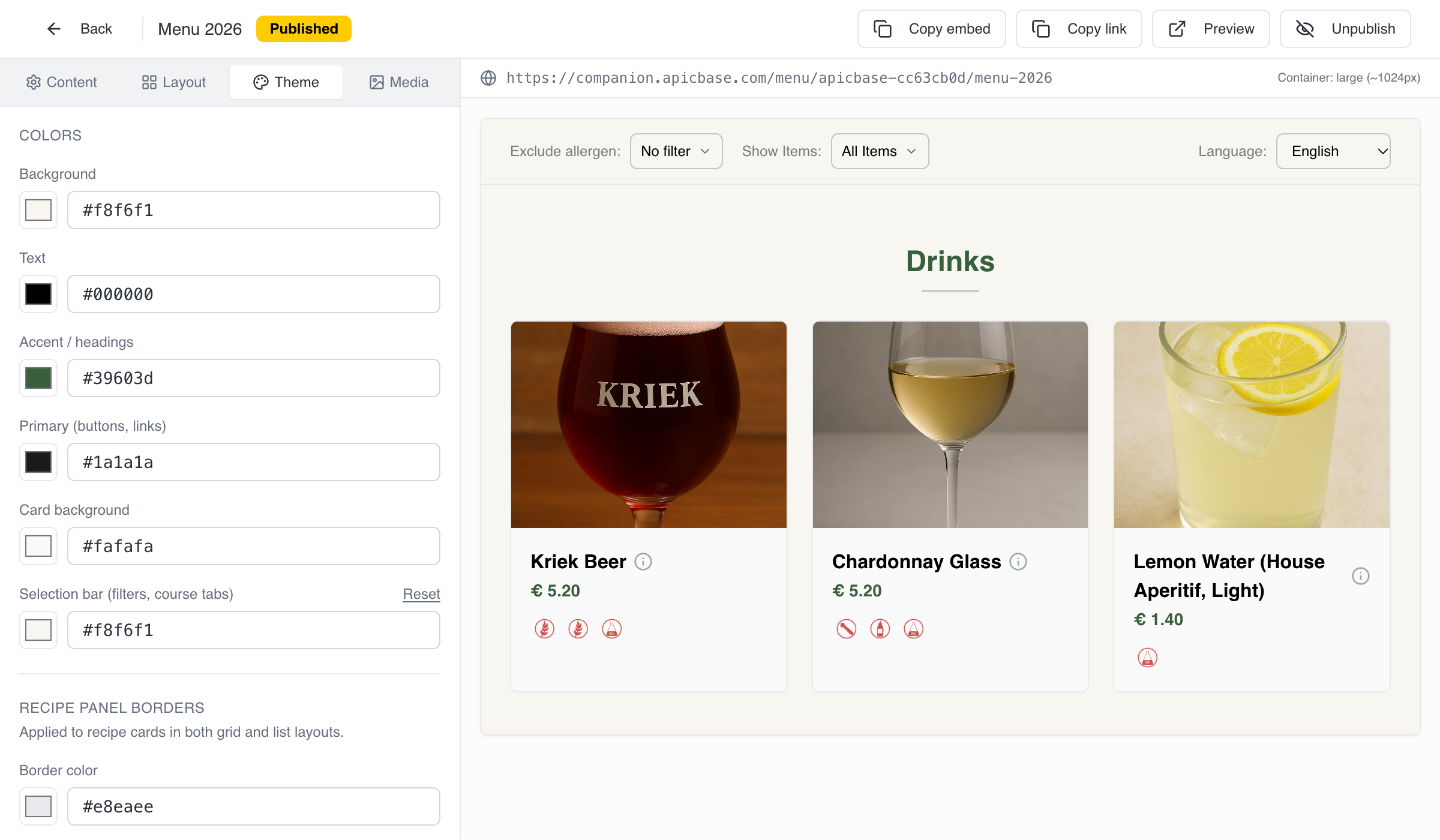Open the Media tab

pyautogui.click(x=399, y=82)
